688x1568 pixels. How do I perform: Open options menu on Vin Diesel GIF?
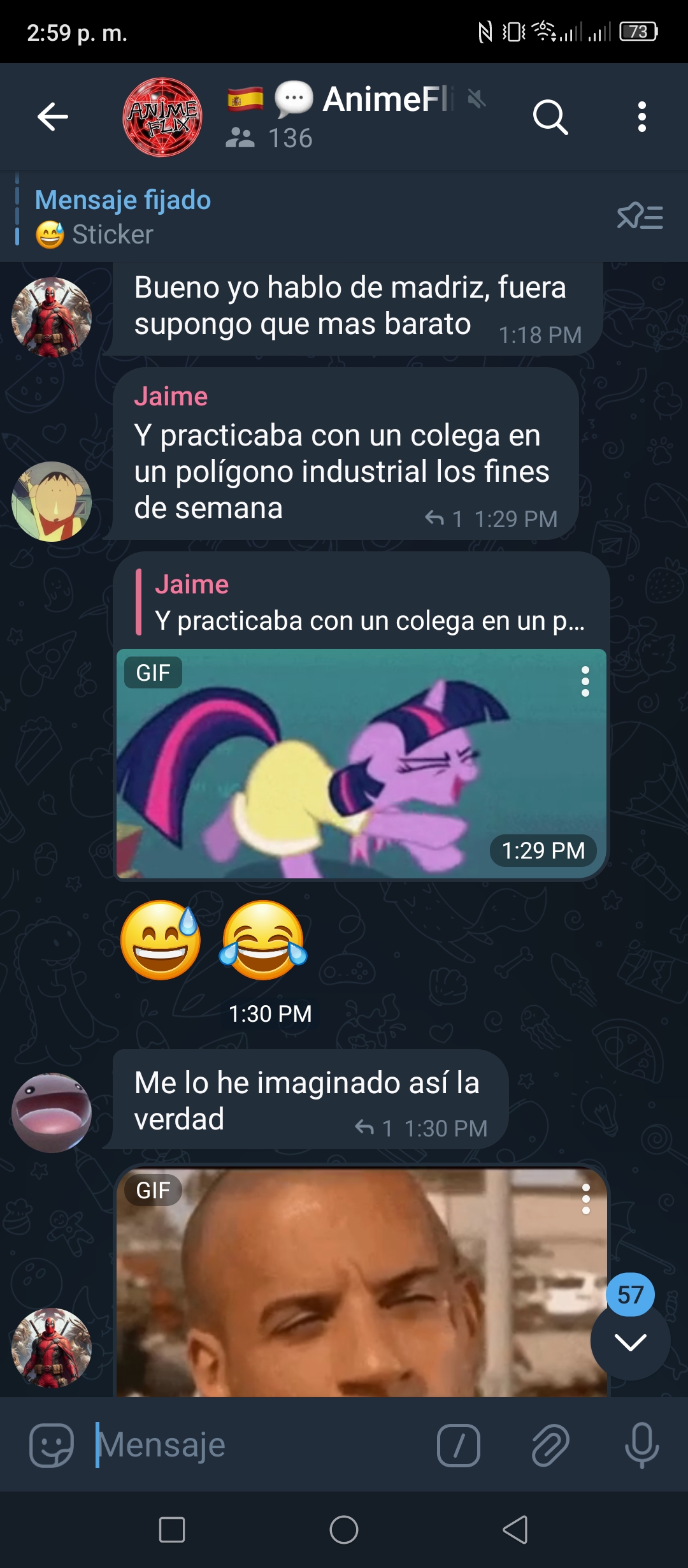[x=585, y=1199]
